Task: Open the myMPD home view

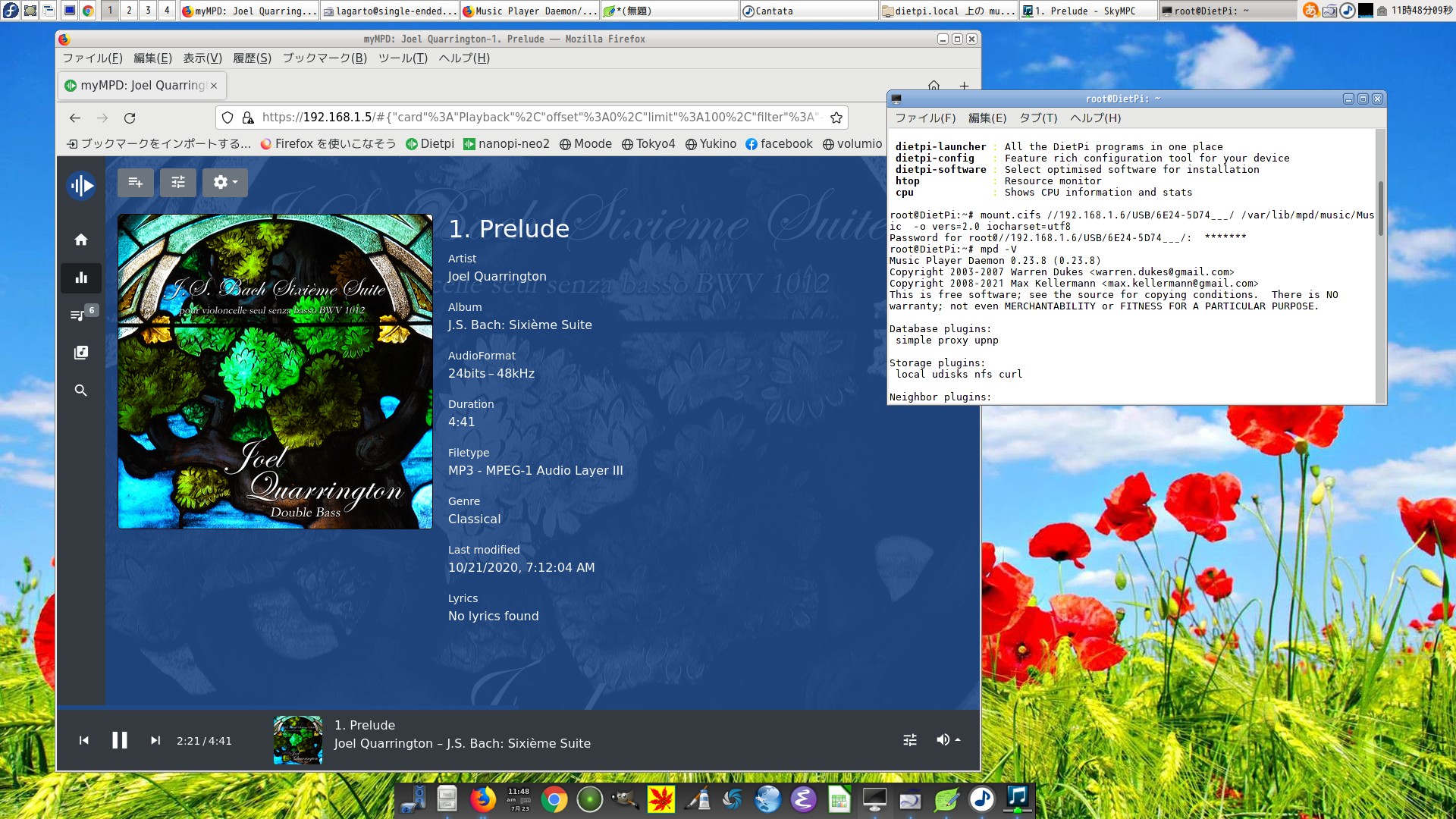Action: (x=81, y=240)
